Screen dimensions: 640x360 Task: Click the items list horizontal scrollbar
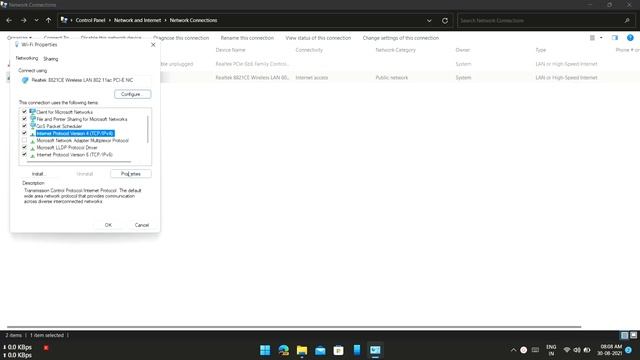[x=79, y=162]
